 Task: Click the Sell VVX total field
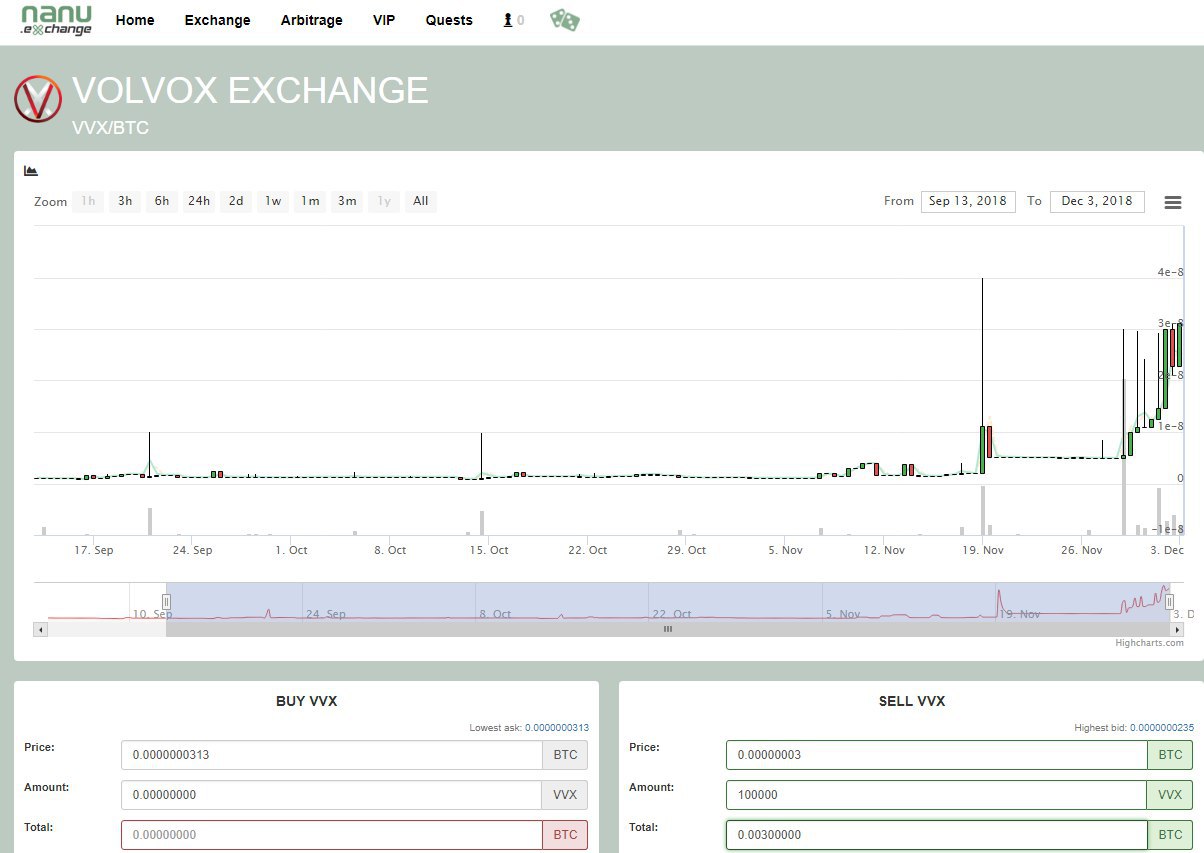point(937,835)
